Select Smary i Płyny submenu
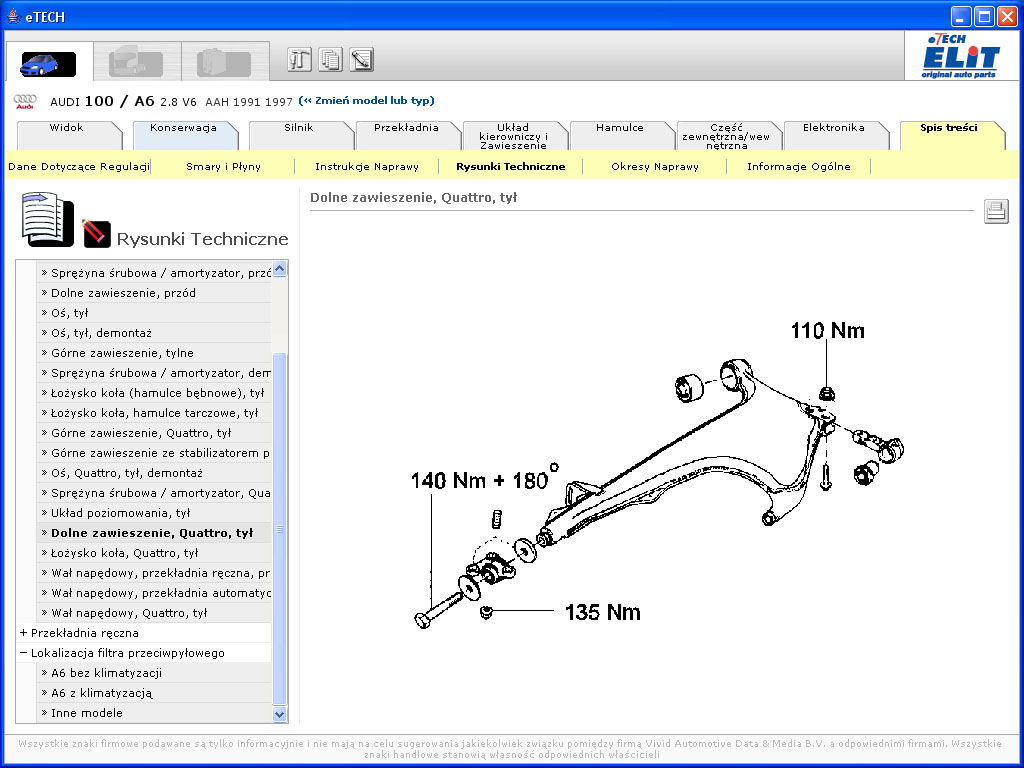Viewport: 1024px width, 768px height. click(x=223, y=167)
